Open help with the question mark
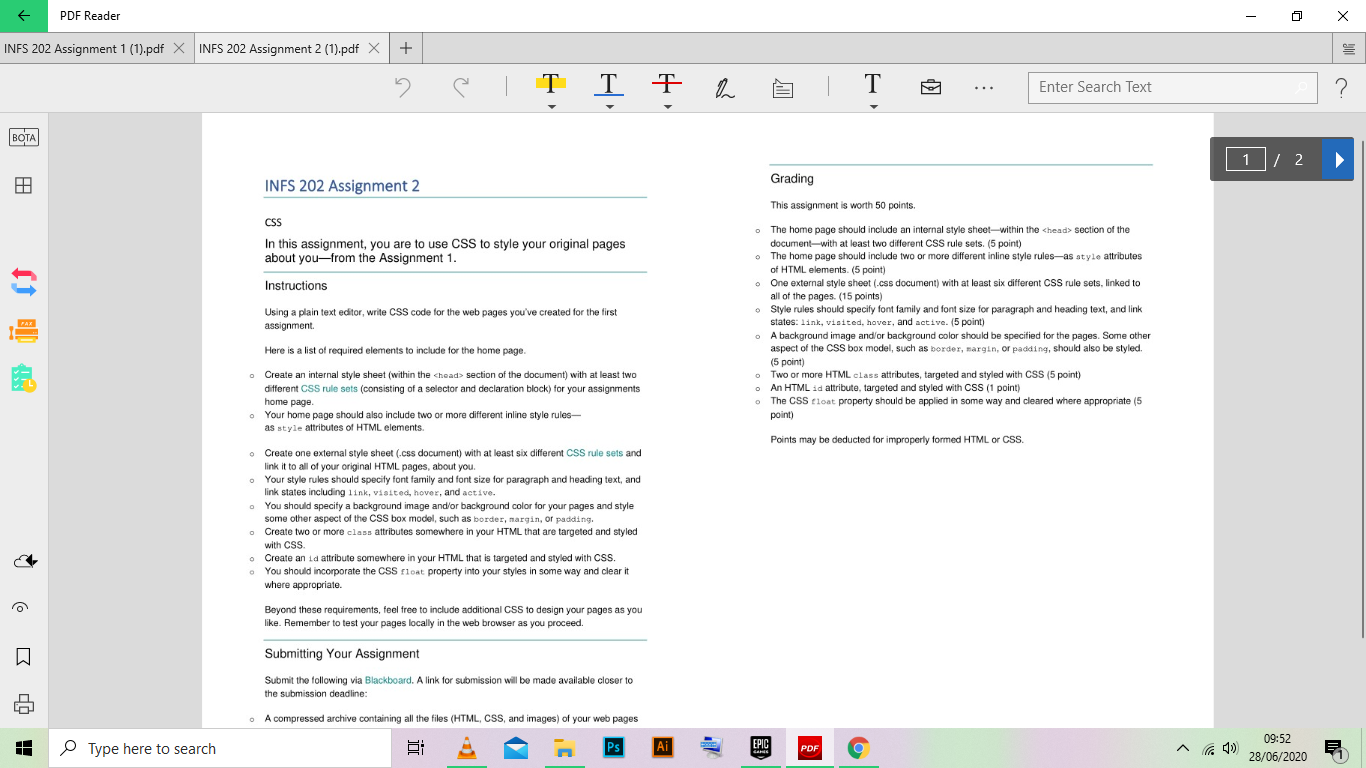This screenshot has width=1366, height=768. (x=1341, y=88)
